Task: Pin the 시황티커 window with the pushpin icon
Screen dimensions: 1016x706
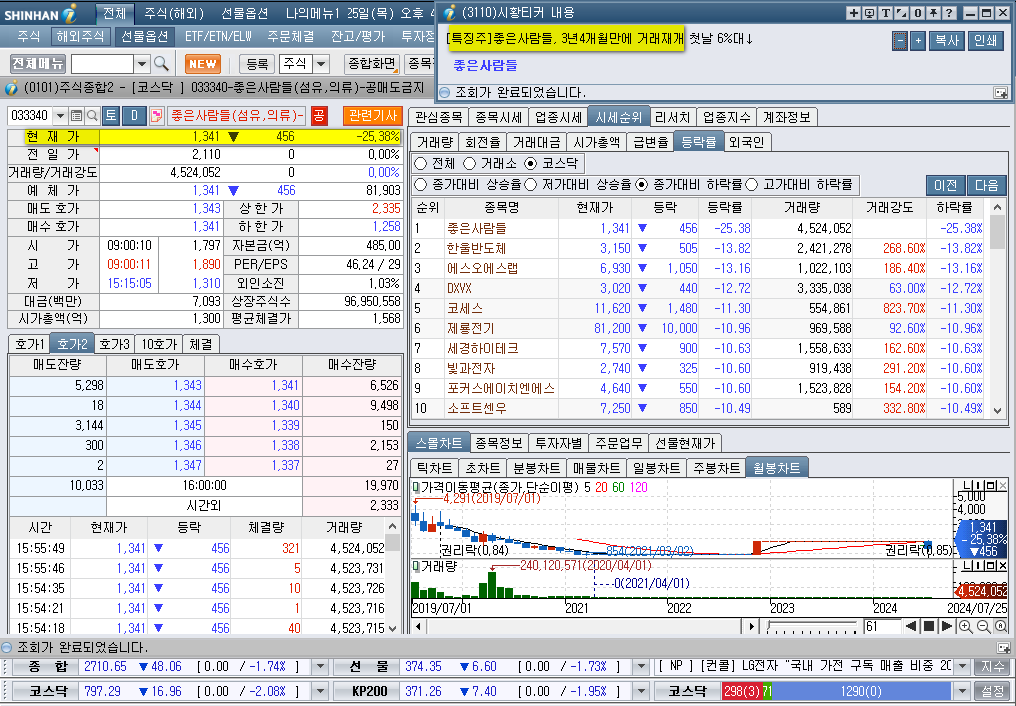Action: [x=934, y=13]
